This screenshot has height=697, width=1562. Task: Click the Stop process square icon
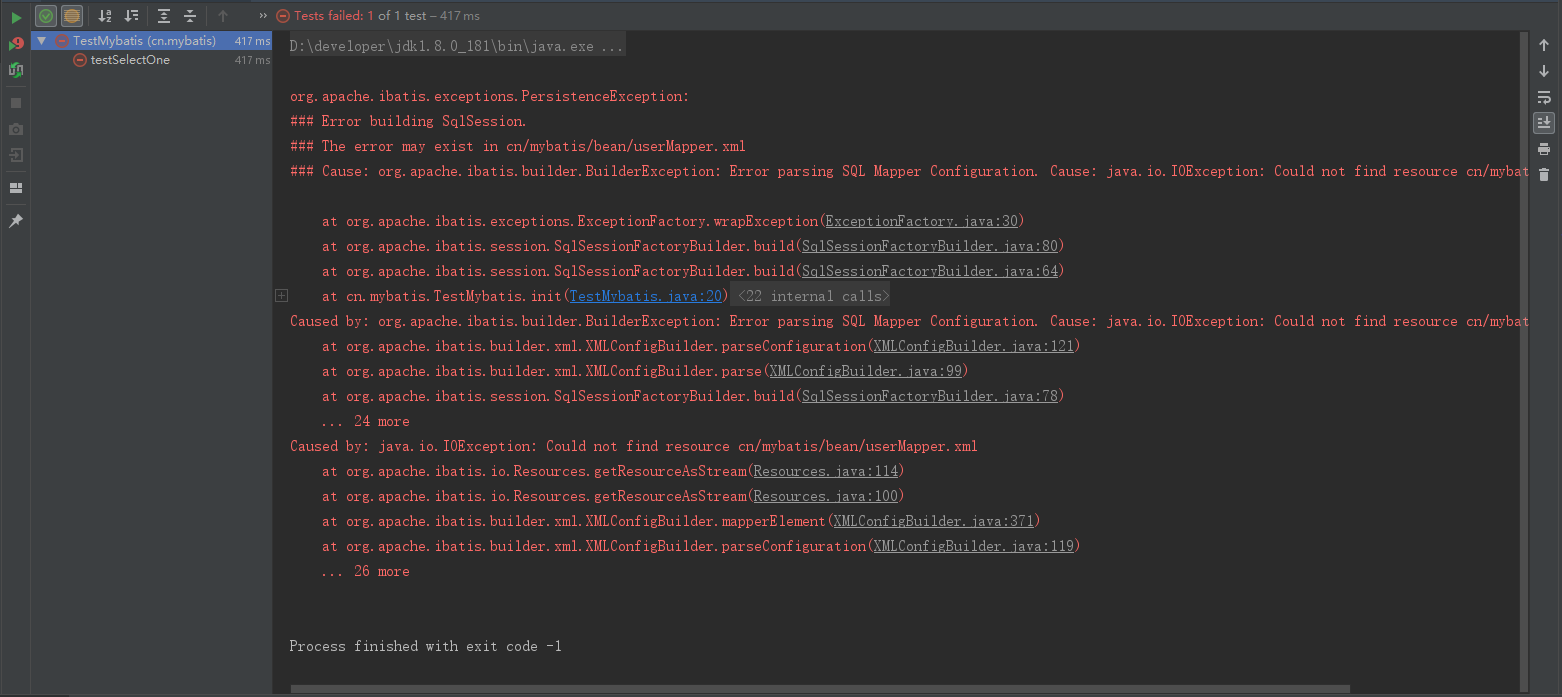pos(16,103)
